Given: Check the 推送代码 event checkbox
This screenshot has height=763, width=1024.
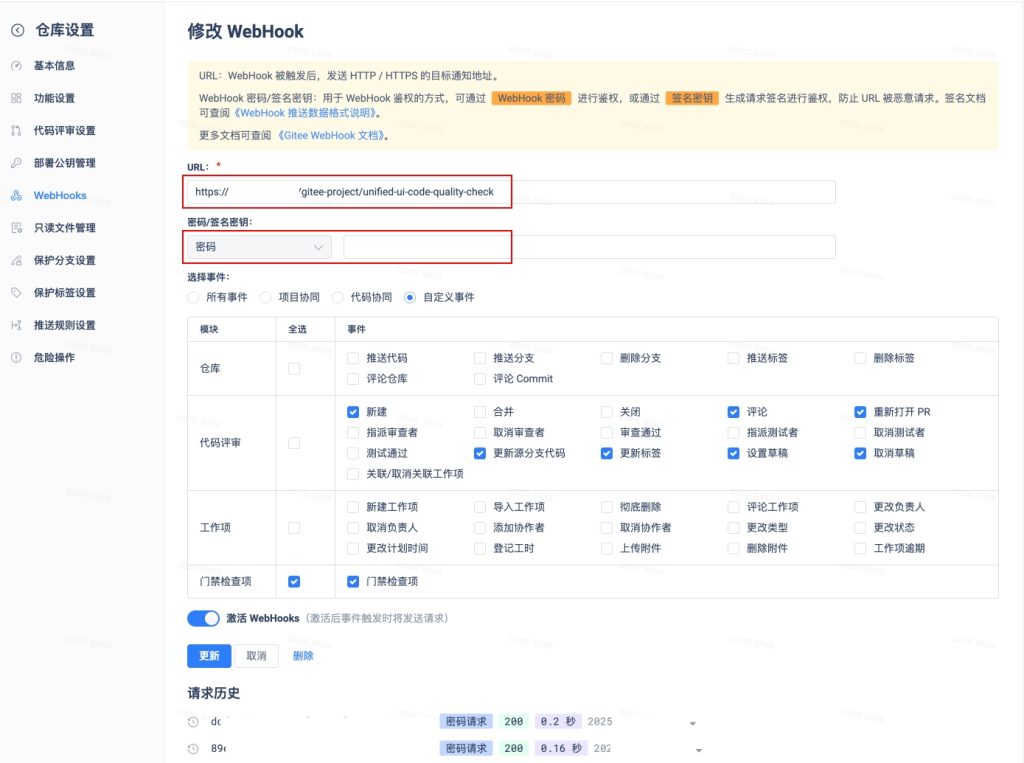Looking at the screenshot, I should [353, 358].
